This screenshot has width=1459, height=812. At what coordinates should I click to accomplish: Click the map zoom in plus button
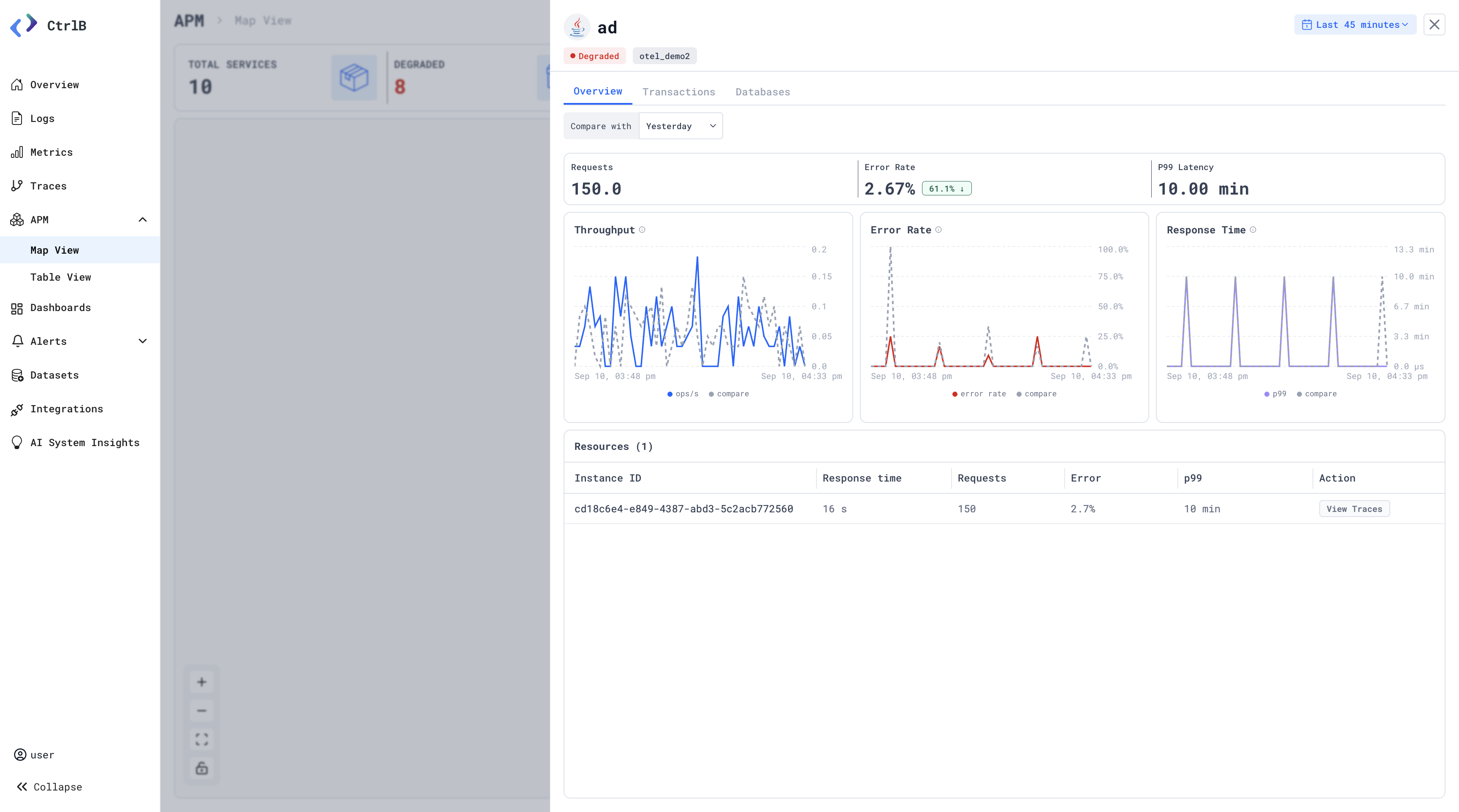[x=202, y=682]
